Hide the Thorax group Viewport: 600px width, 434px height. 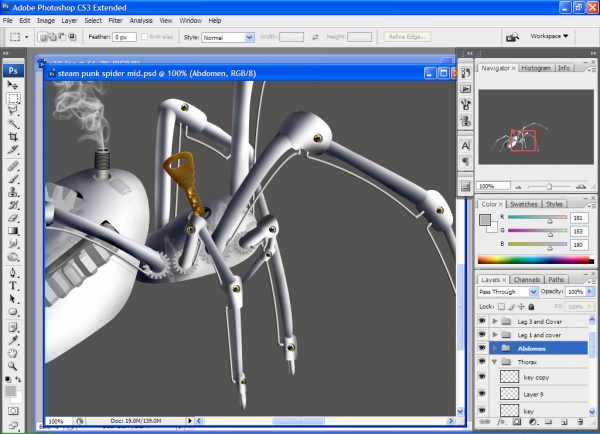point(482,361)
